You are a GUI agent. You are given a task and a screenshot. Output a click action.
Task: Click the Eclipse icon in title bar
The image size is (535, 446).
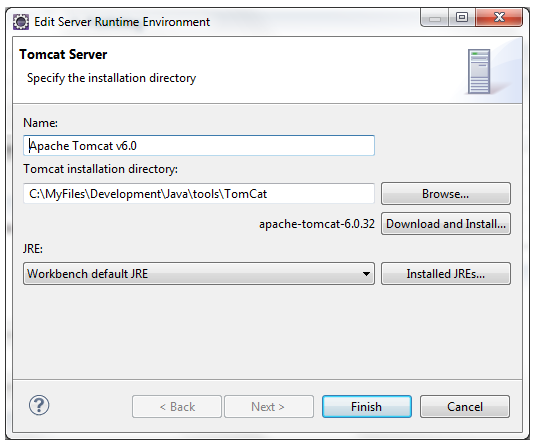[x=21, y=22]
